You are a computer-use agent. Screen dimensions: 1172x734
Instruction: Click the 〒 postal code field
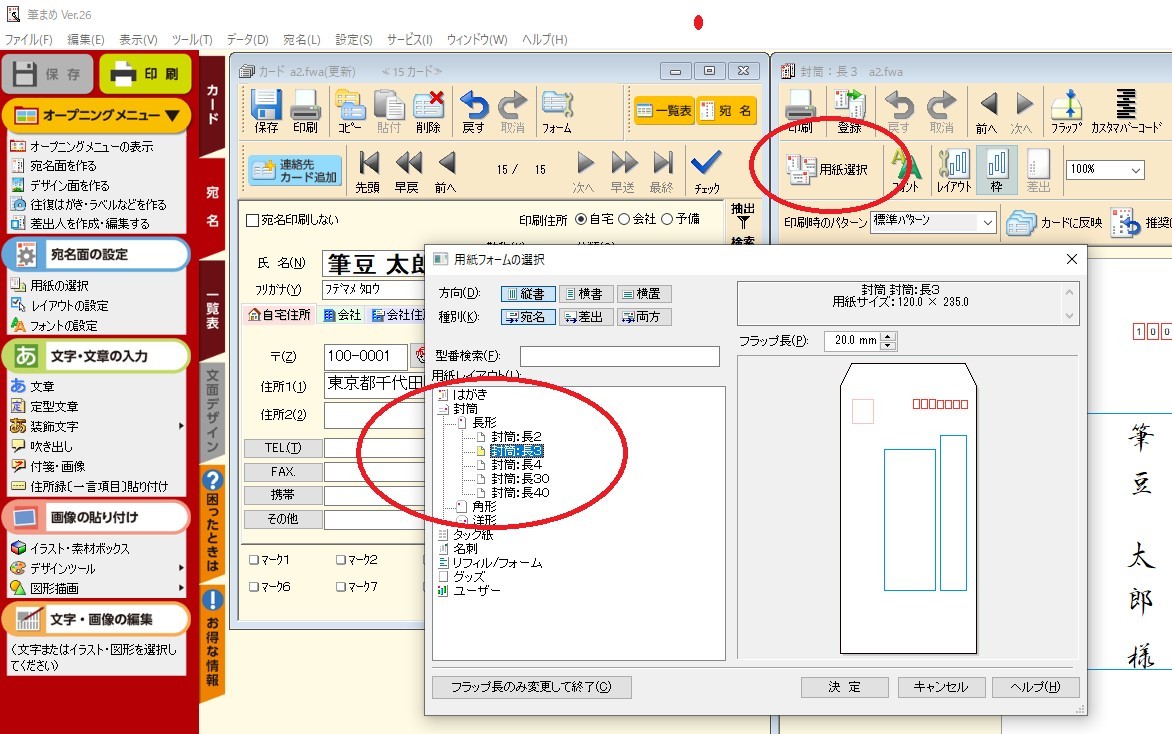pos(366,357)
